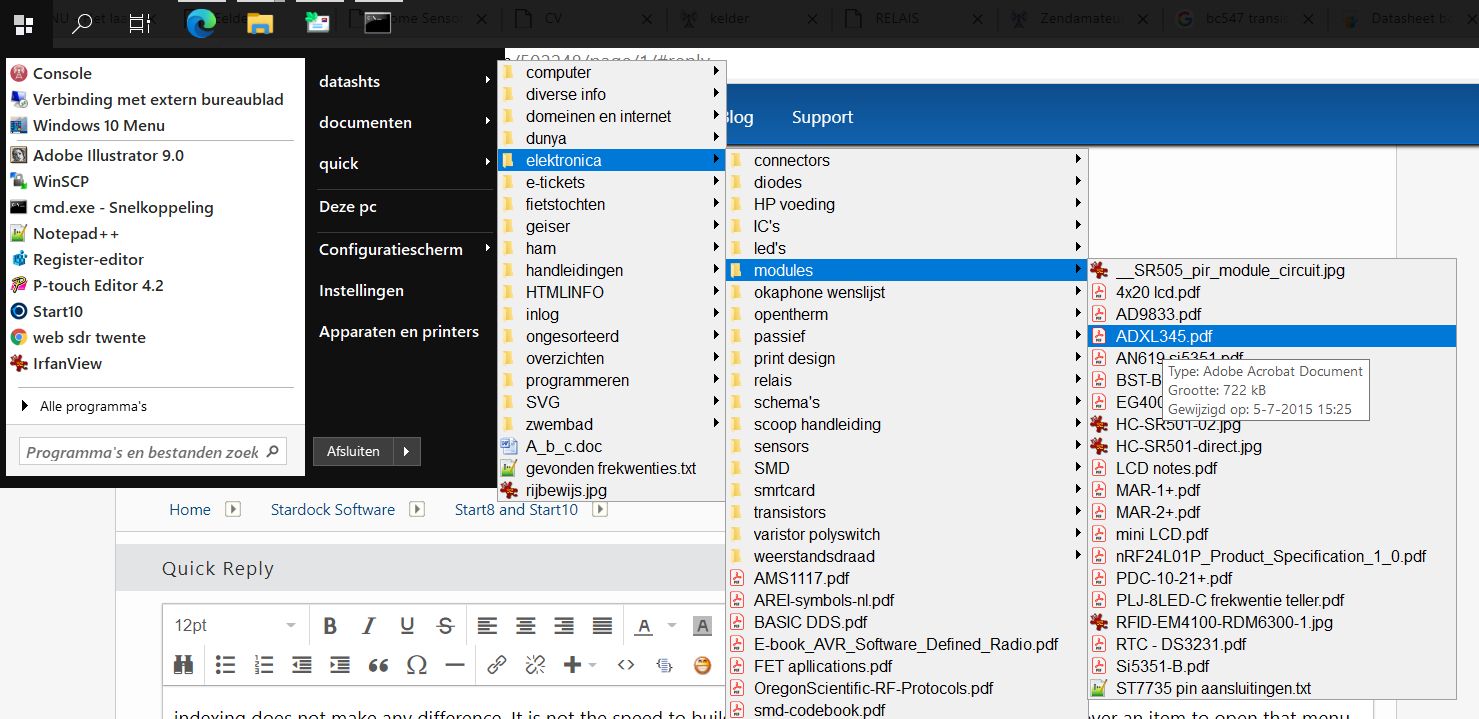Expand the transistors folder submenu
The image size is (1479, 719).
click(906, 512)
